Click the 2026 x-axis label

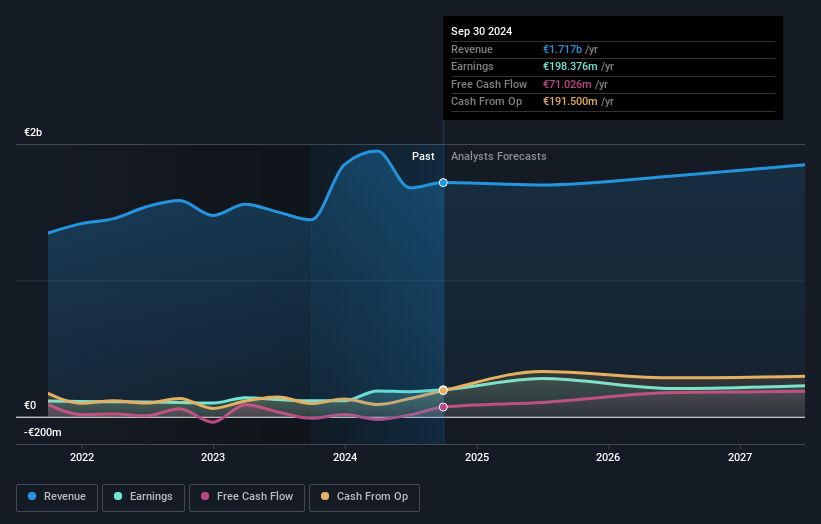point(608,458)
